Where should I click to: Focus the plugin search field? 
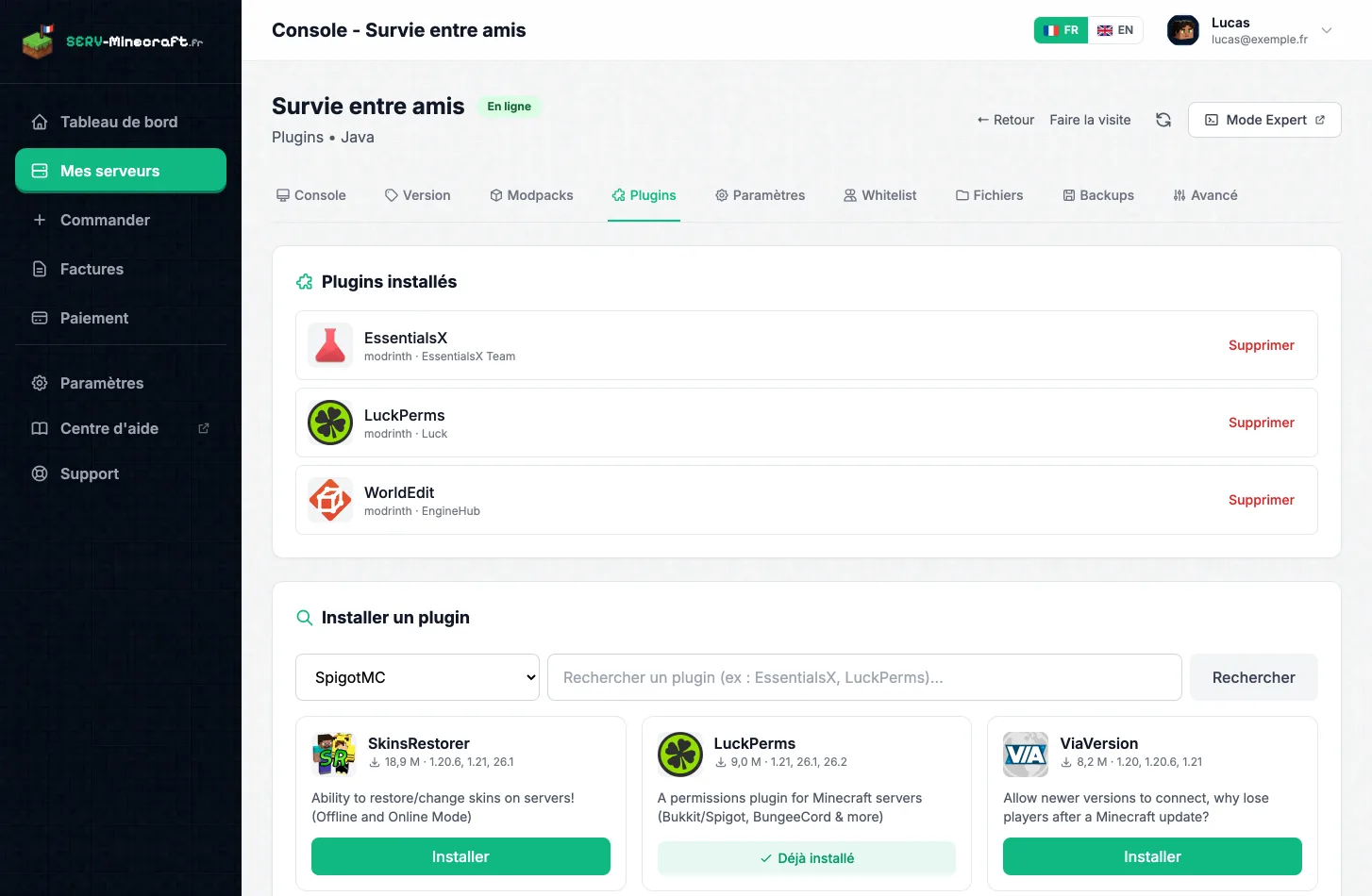[x=864, y=677]
